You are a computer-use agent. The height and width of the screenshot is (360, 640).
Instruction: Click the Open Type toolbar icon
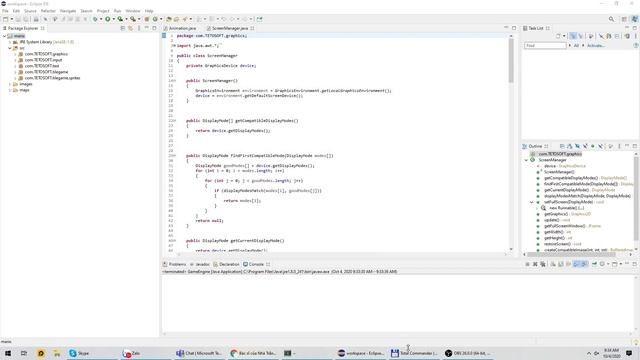pos(169,19)
